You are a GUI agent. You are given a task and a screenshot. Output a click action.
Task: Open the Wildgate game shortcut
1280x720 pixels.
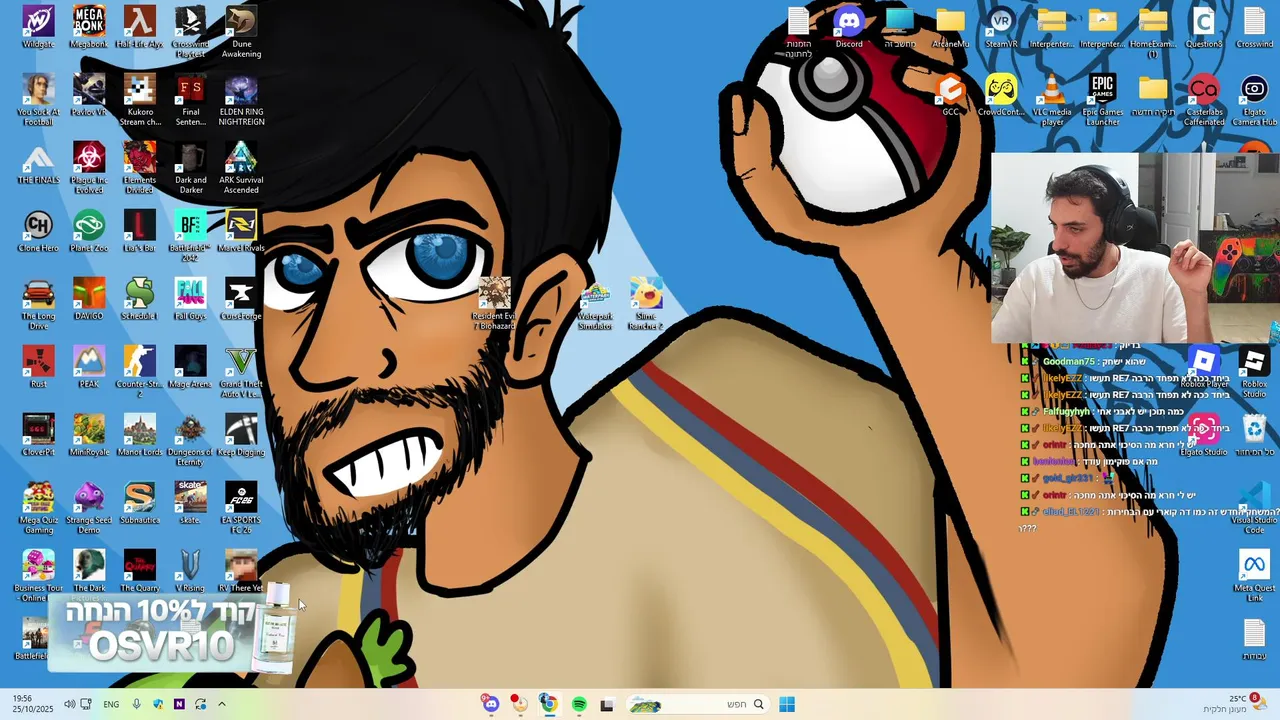coord(38,27)
